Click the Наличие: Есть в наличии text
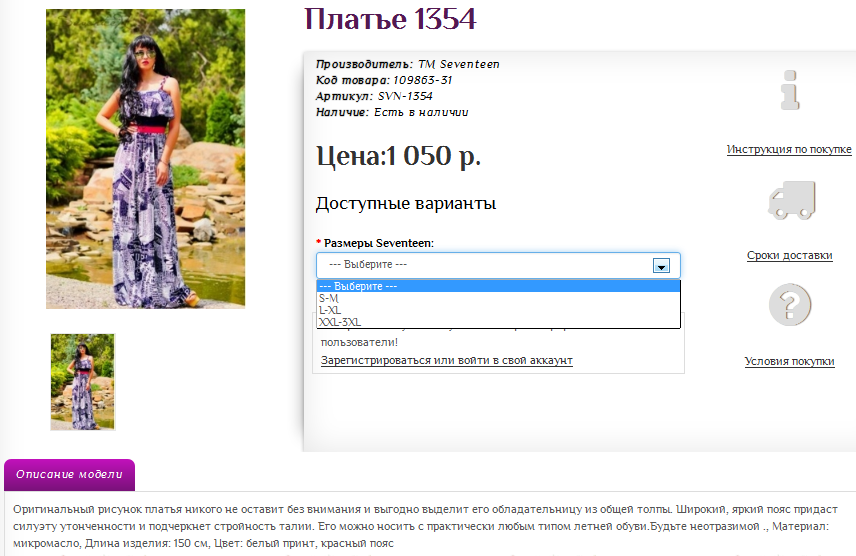Image resolution: width=856 pixels, height=556 pixels. click(x=392, y=113)
